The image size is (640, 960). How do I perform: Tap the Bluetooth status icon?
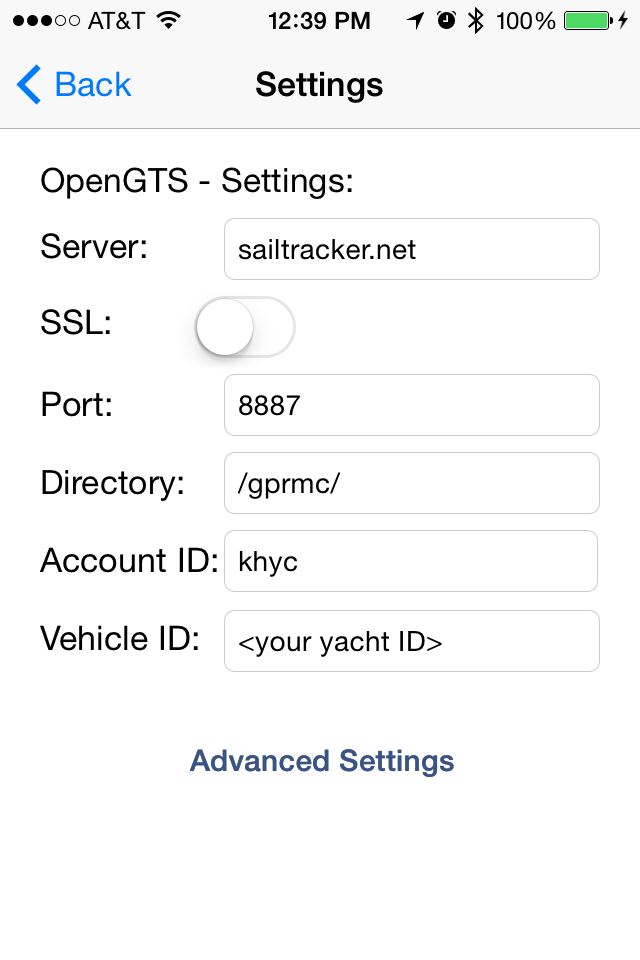coord(475,21)
